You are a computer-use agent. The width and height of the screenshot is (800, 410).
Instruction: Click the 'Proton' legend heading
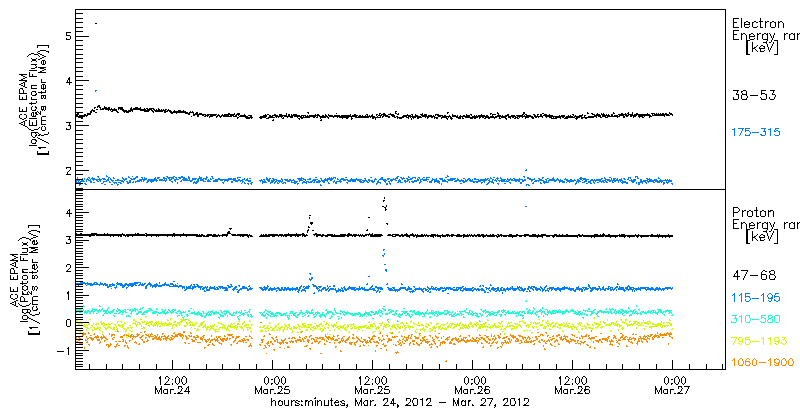pyautogui.click(x=753, y=213)
